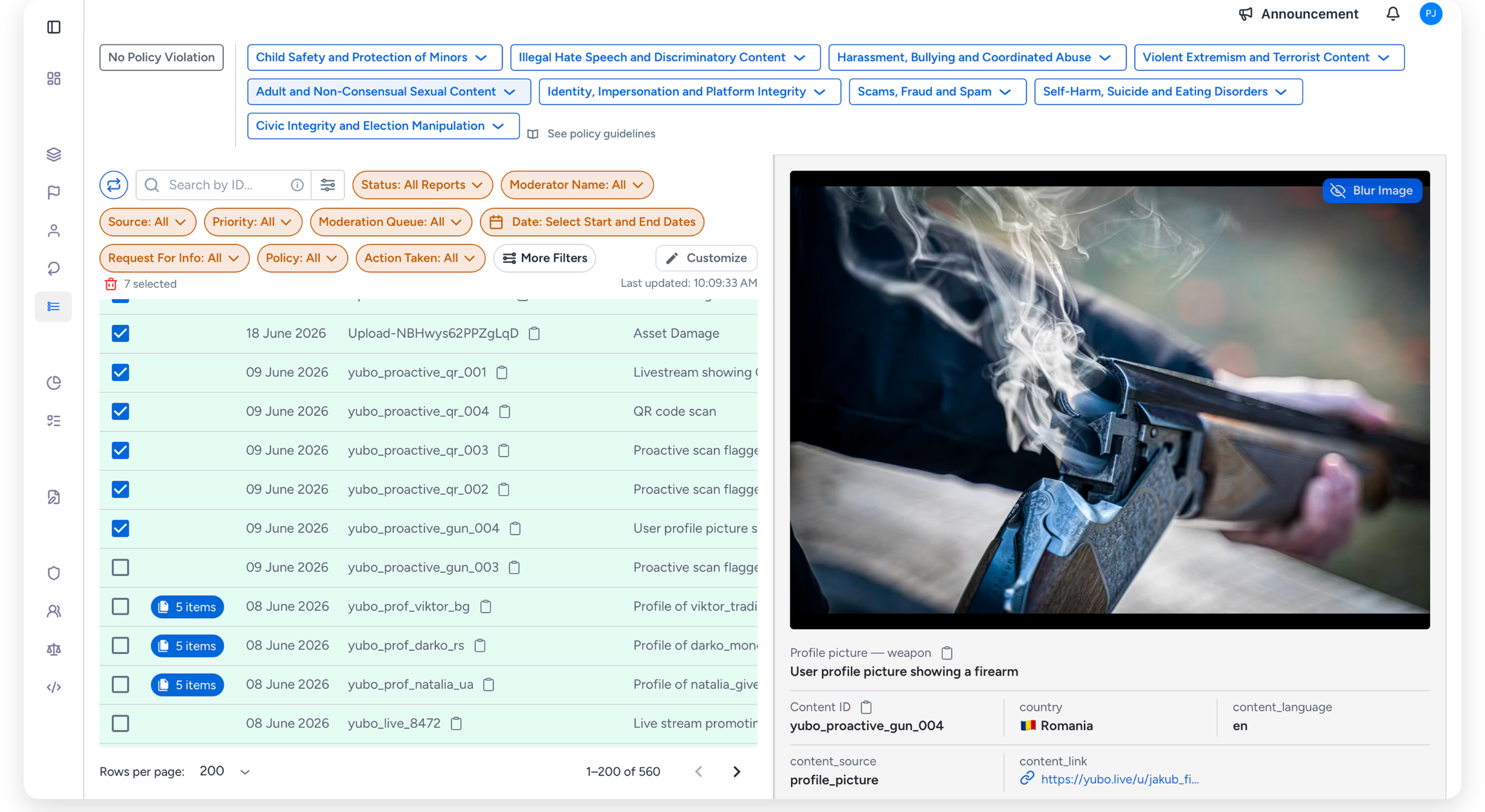Open the Status: All Reports filter
The width and height of the screenshot is (1485, 812).
422,185
